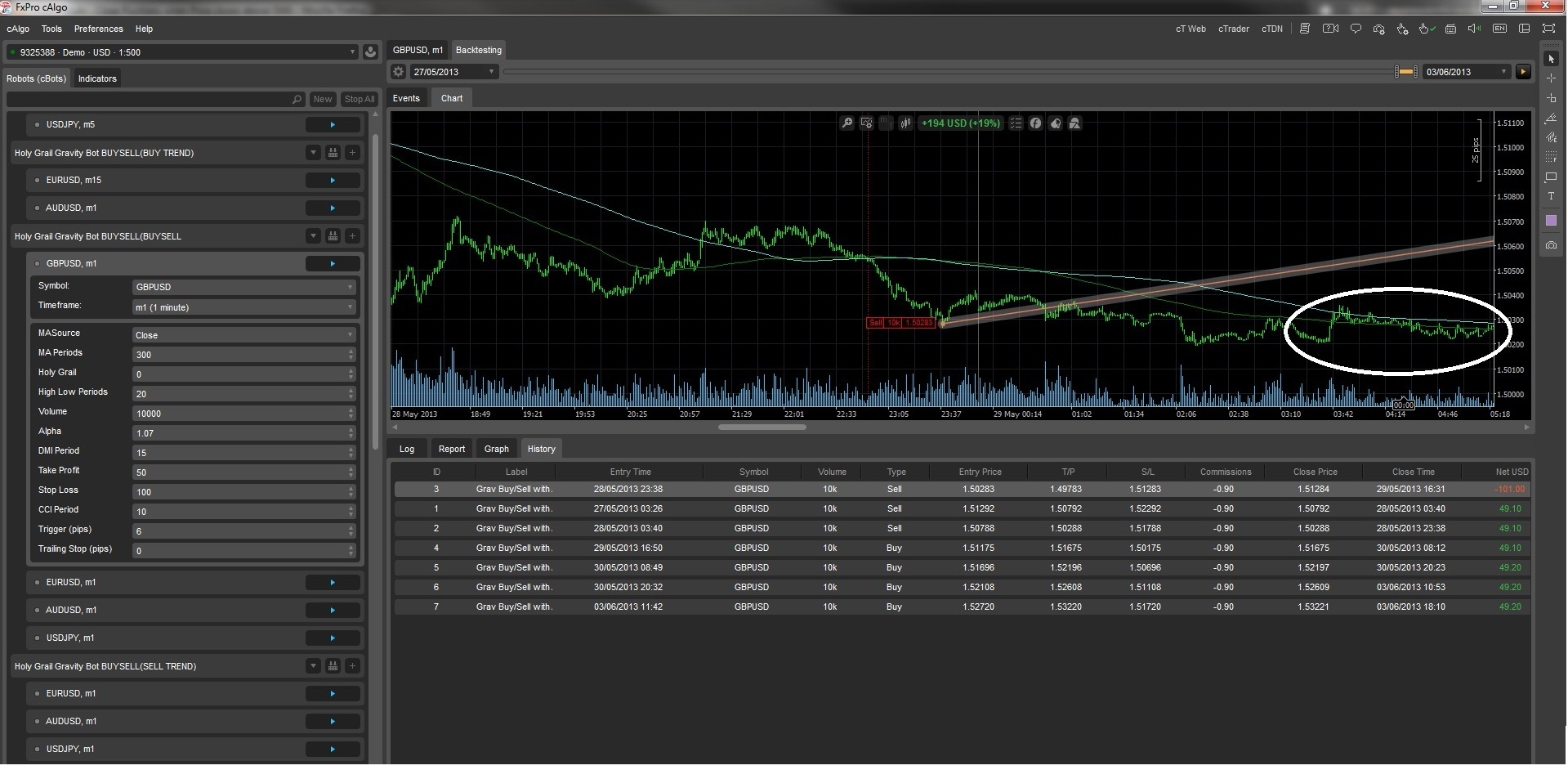Image resolution: width=1568 pixels, height=770 pixels.
Task: Open the video help icon
Action: 1331,29
